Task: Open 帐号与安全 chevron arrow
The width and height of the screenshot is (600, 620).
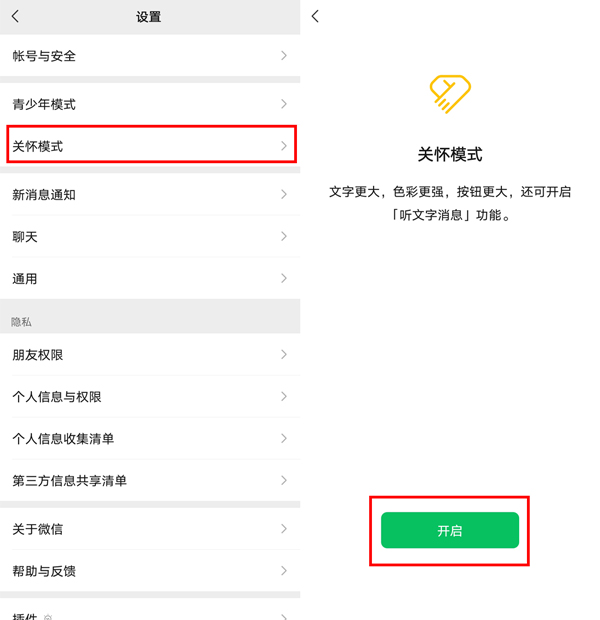Action: click(x=284, y=56)
